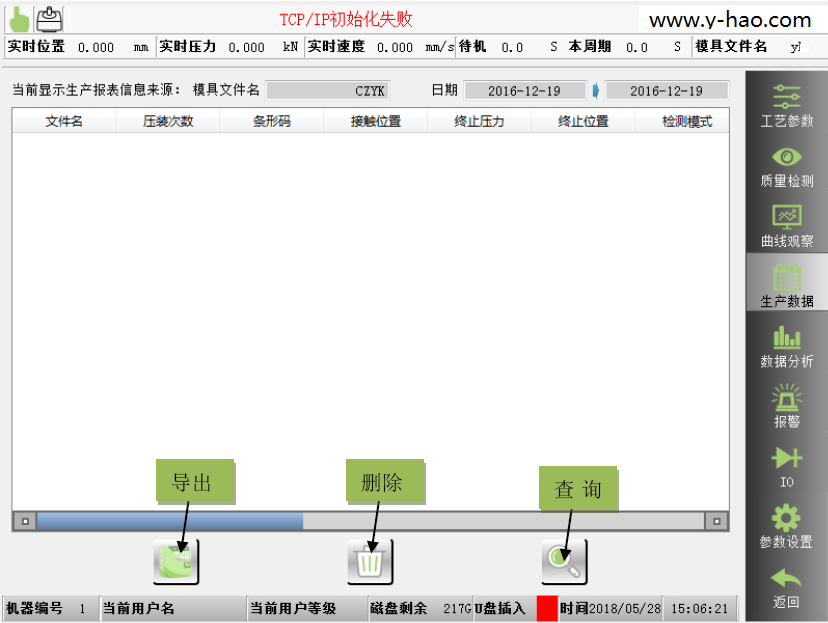Select the start date field 2016-12-19
828x623 pixels.
coord(524,91)
